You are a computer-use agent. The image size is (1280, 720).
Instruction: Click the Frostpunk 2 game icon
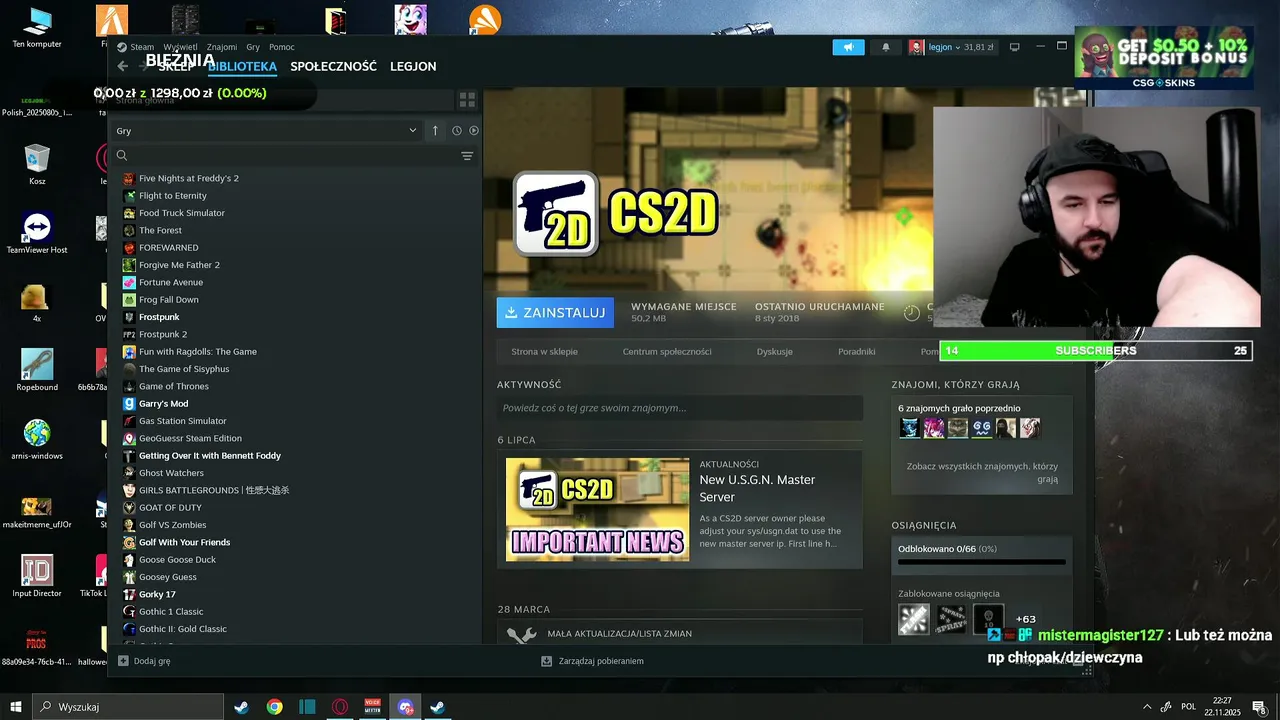click(129, 334)
